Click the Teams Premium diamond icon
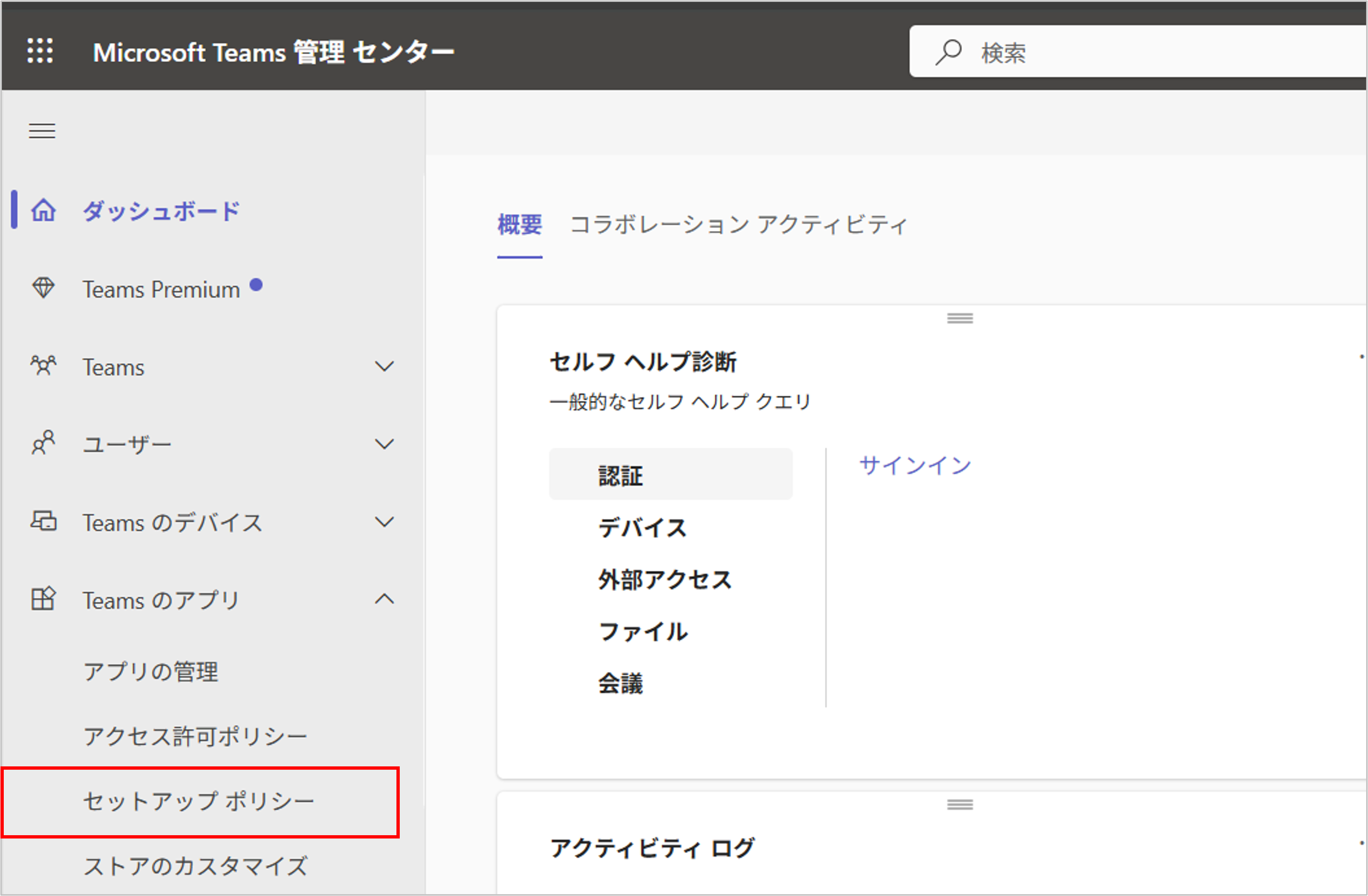Viewport: 1368px width, 896px height. point(44,288)
